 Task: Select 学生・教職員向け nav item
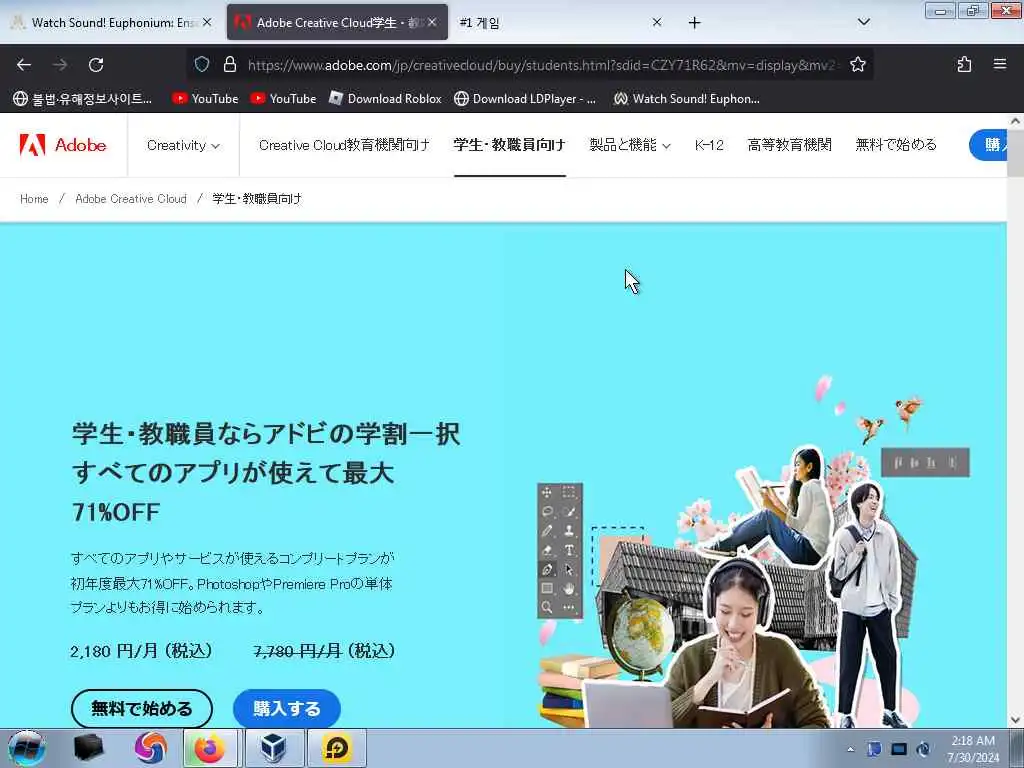[x=509, y=145]
